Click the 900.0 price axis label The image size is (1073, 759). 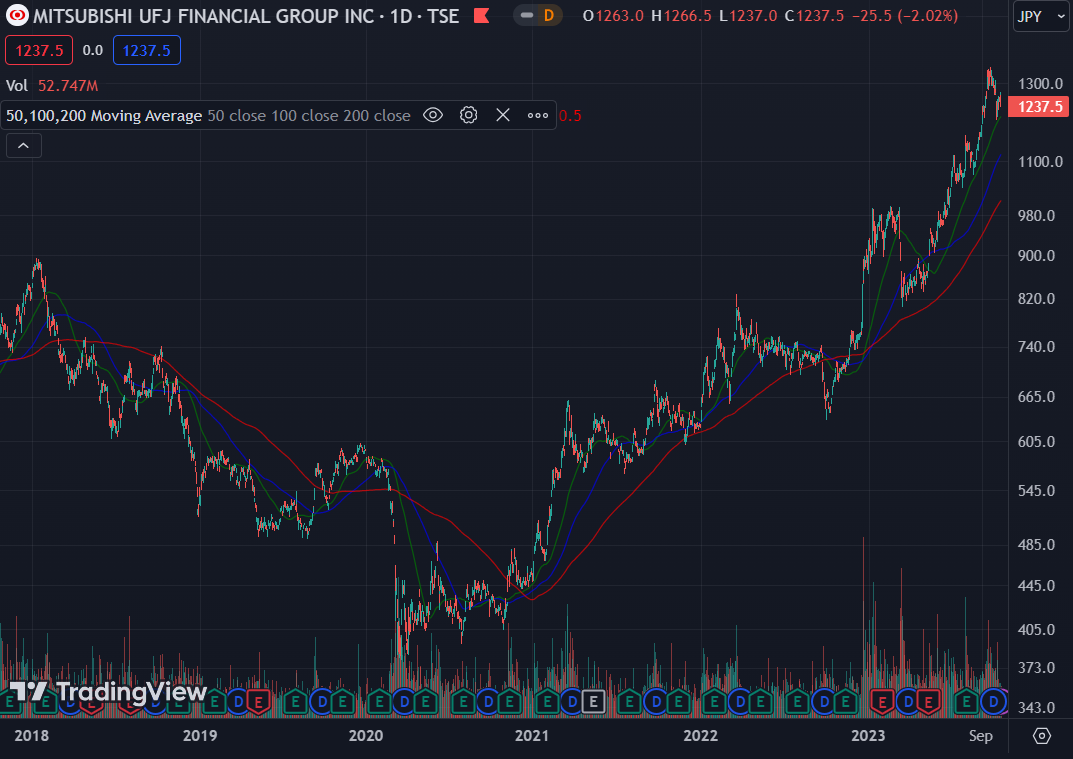click(x=1036, y=255)
